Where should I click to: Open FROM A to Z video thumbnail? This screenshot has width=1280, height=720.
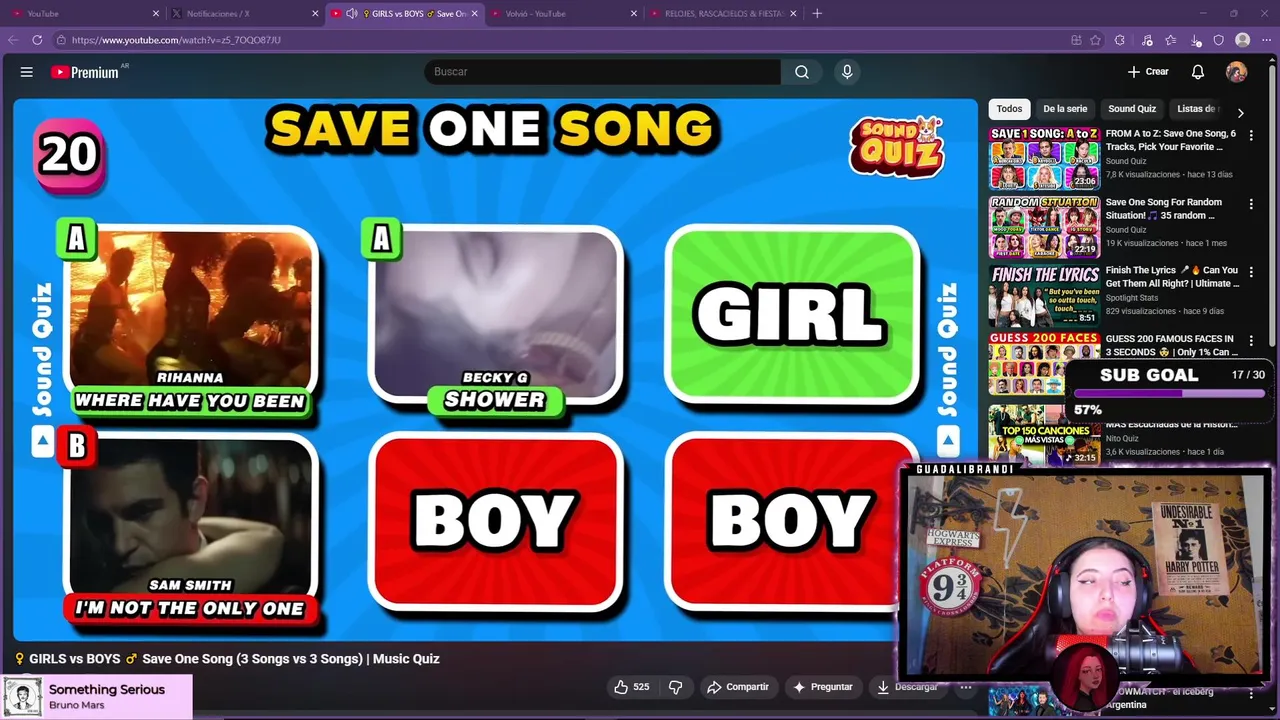point(1044,158)
